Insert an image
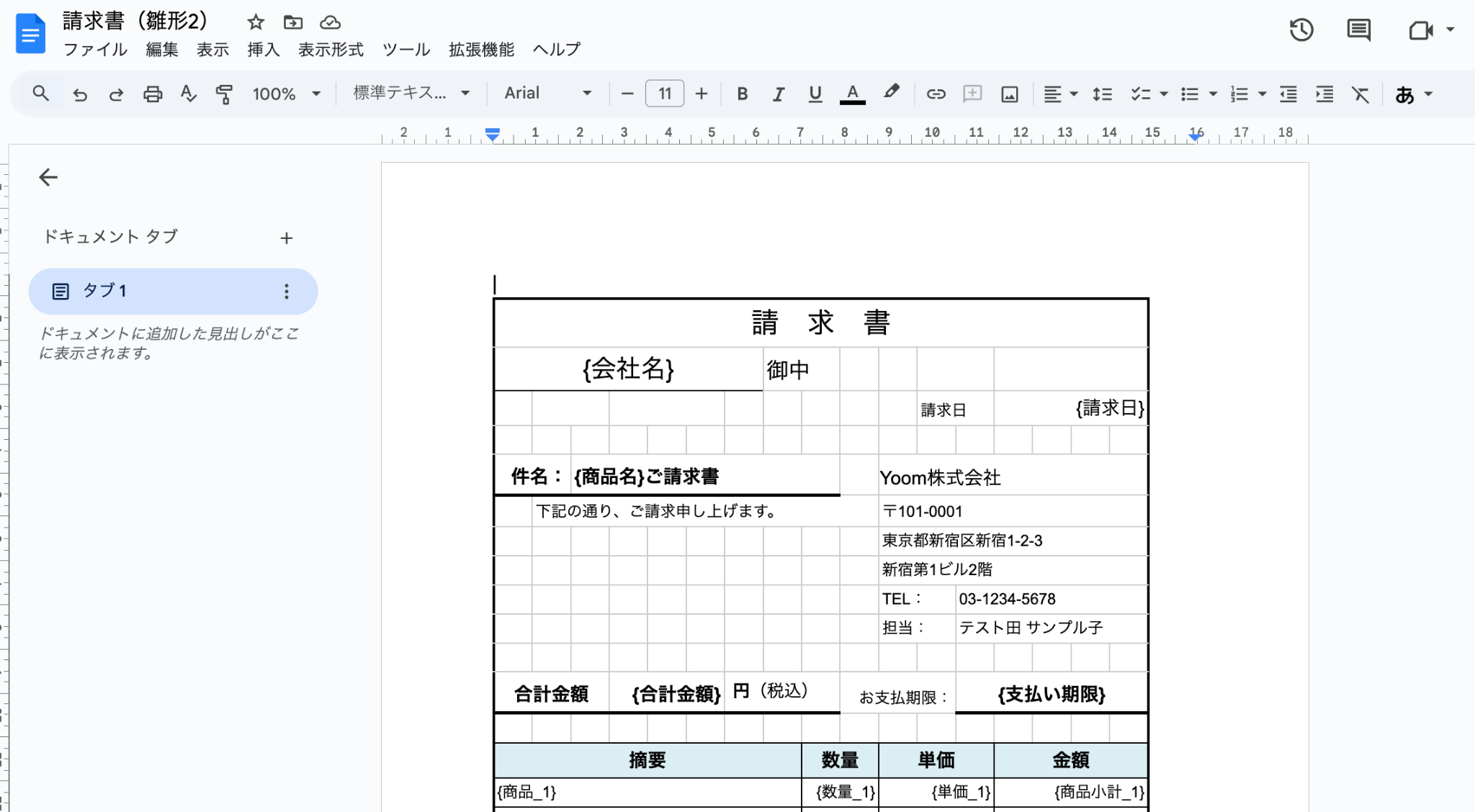The height and width of the screenshot is (812, 1475). coord(1010,94)
